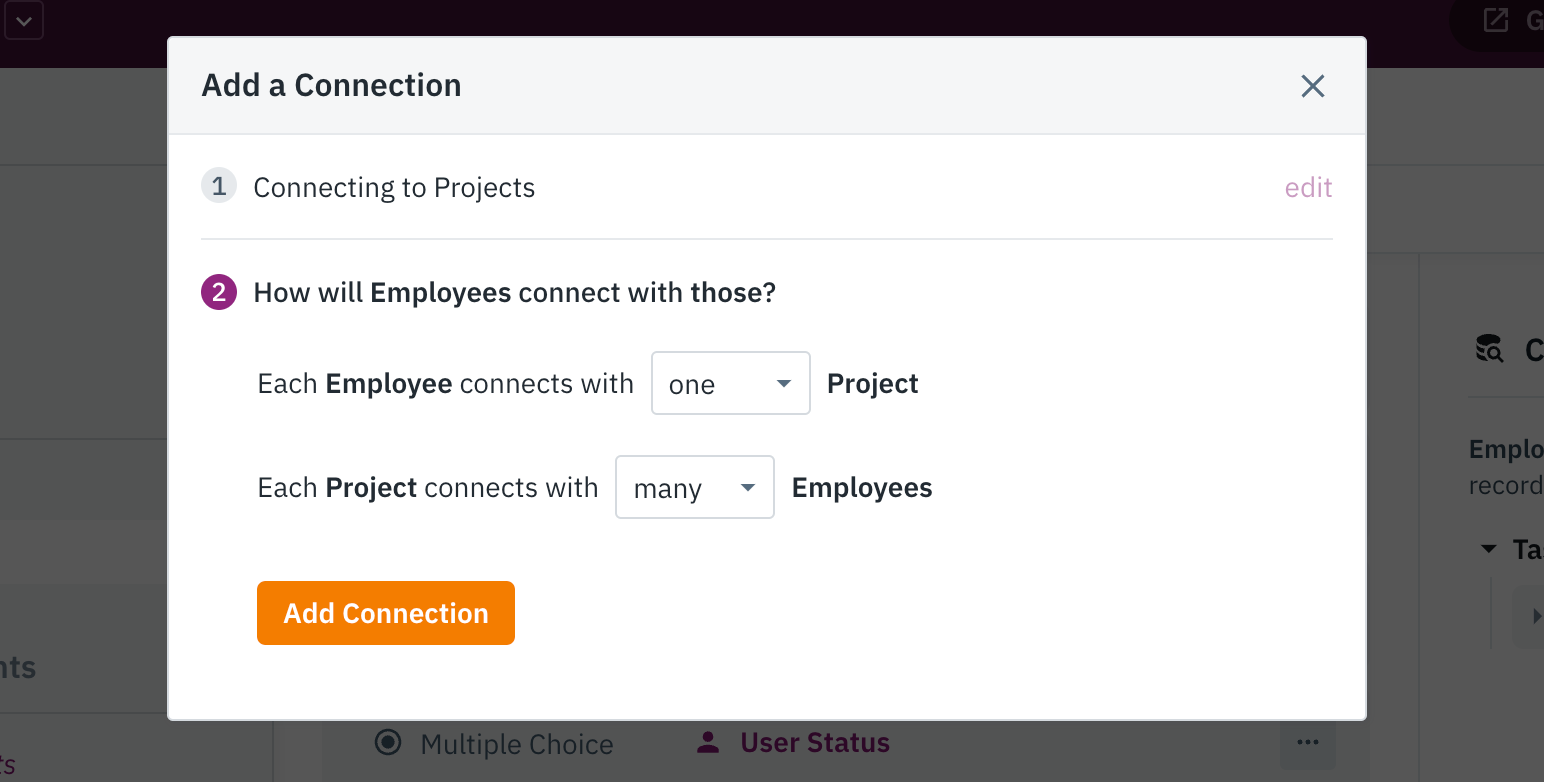Open the three-dot more options menu
The width and height of the screenshot is (1544, 782).
point(1307,742)
